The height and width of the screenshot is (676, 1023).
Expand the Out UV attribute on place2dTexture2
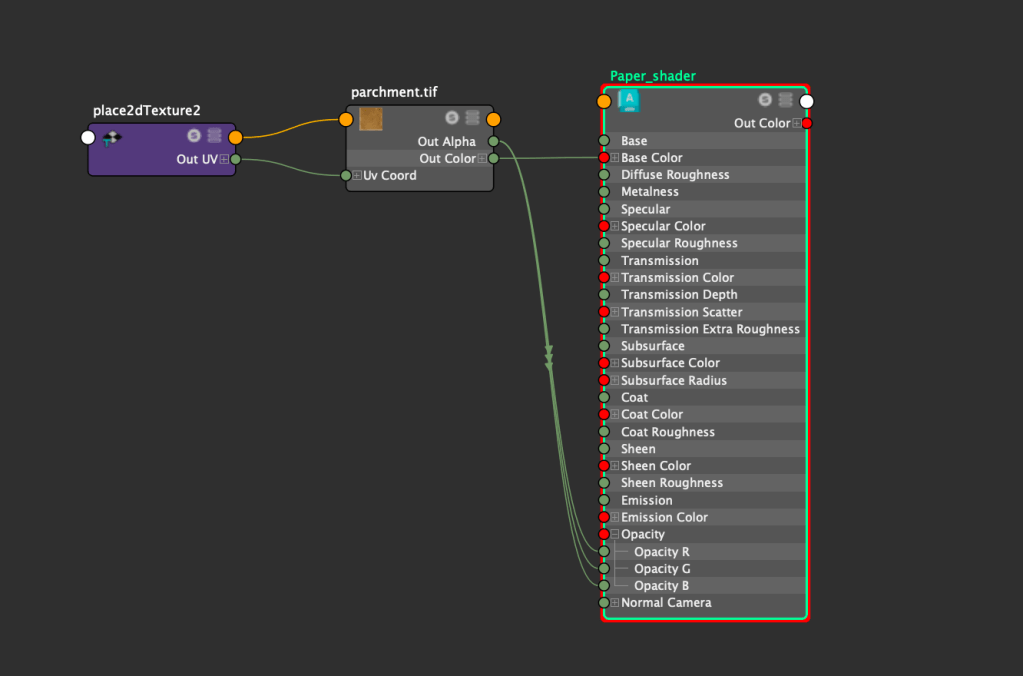(222, 159)
